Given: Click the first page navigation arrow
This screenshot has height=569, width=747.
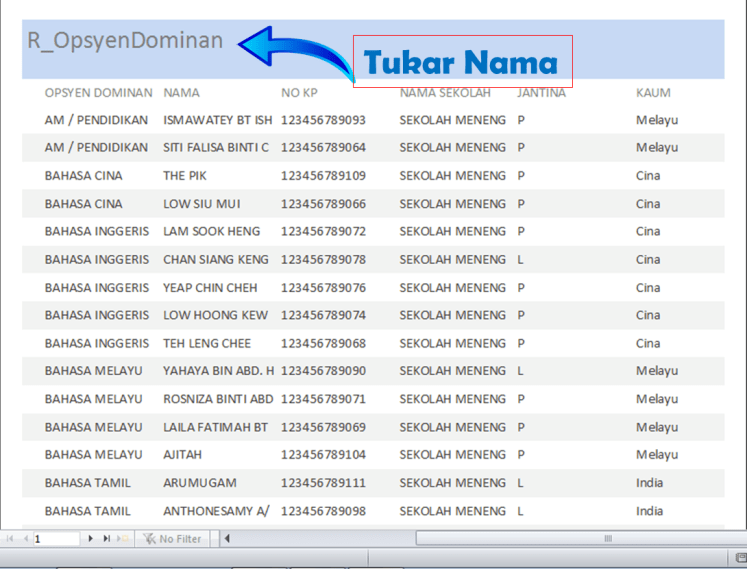Looking at the screenshot, I should pos(9,539).
